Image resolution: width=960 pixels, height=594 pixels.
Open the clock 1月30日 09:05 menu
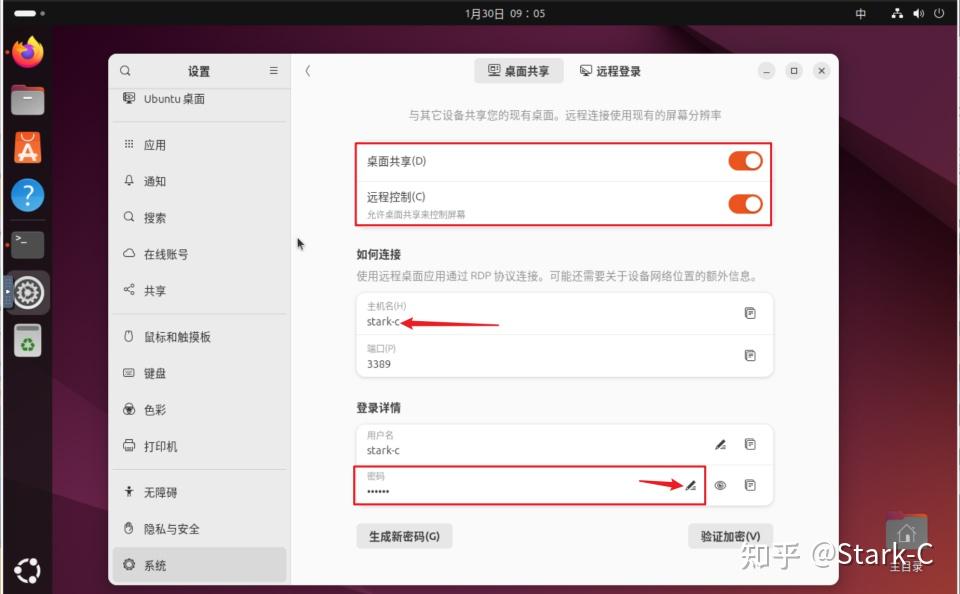point(505,13)
